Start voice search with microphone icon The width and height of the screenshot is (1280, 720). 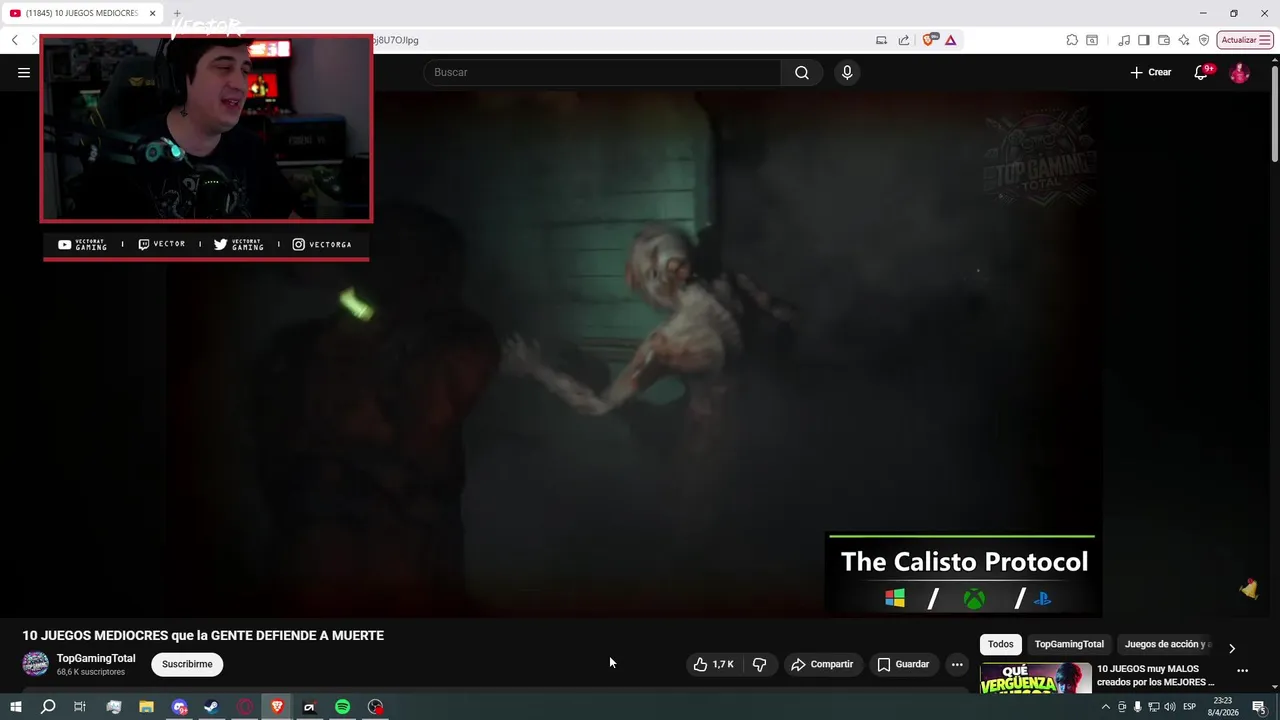click(847, 72)
